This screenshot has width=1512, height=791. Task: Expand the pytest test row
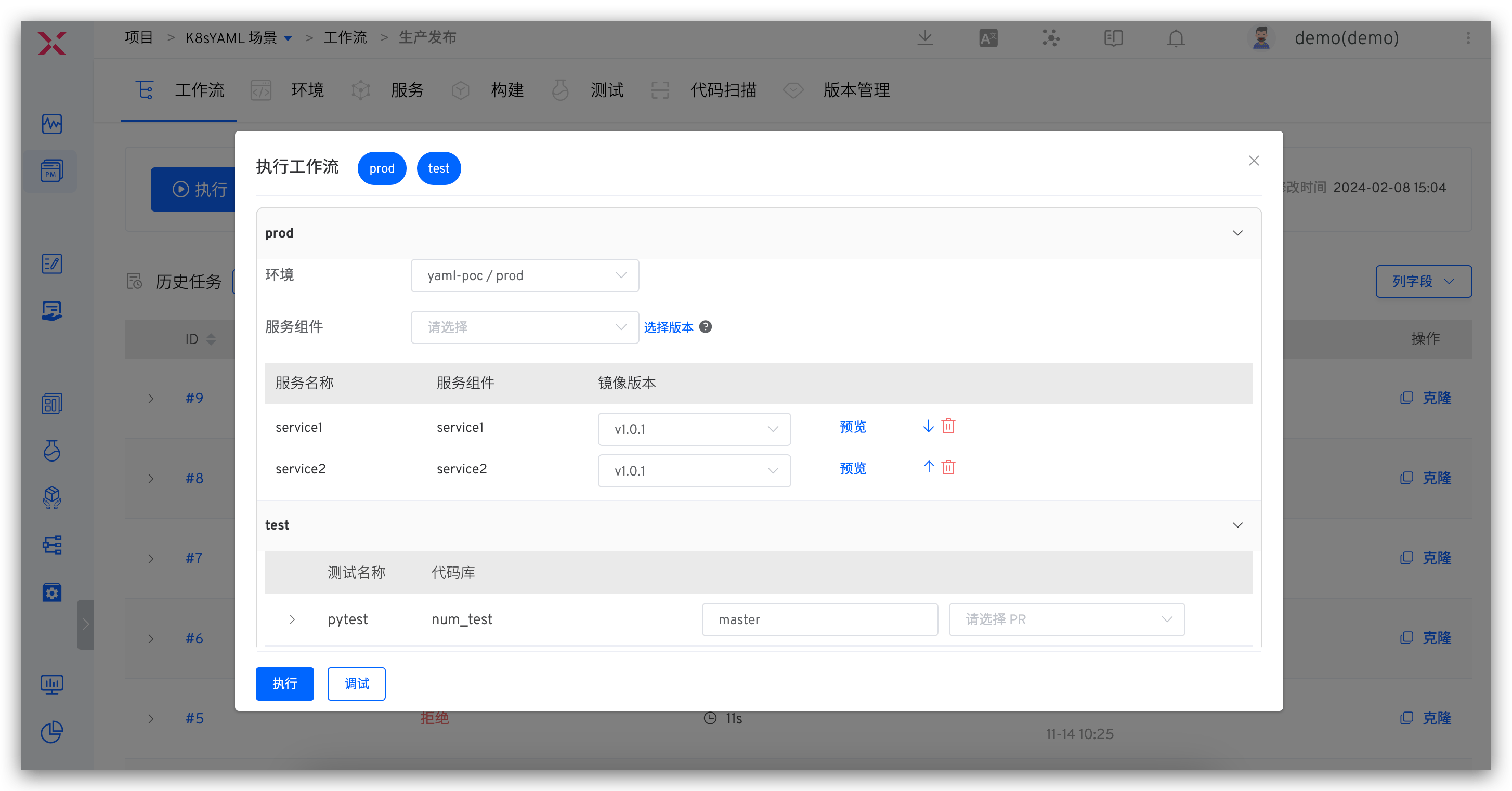[x=292, y=619]
